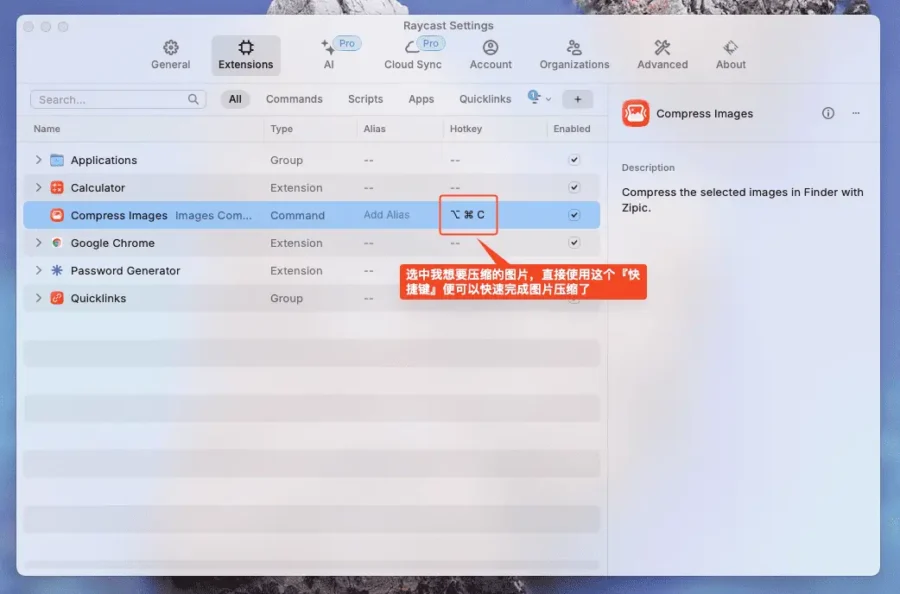Click the plus button to add an extension

pyautogui.click(x=577, y=99)
